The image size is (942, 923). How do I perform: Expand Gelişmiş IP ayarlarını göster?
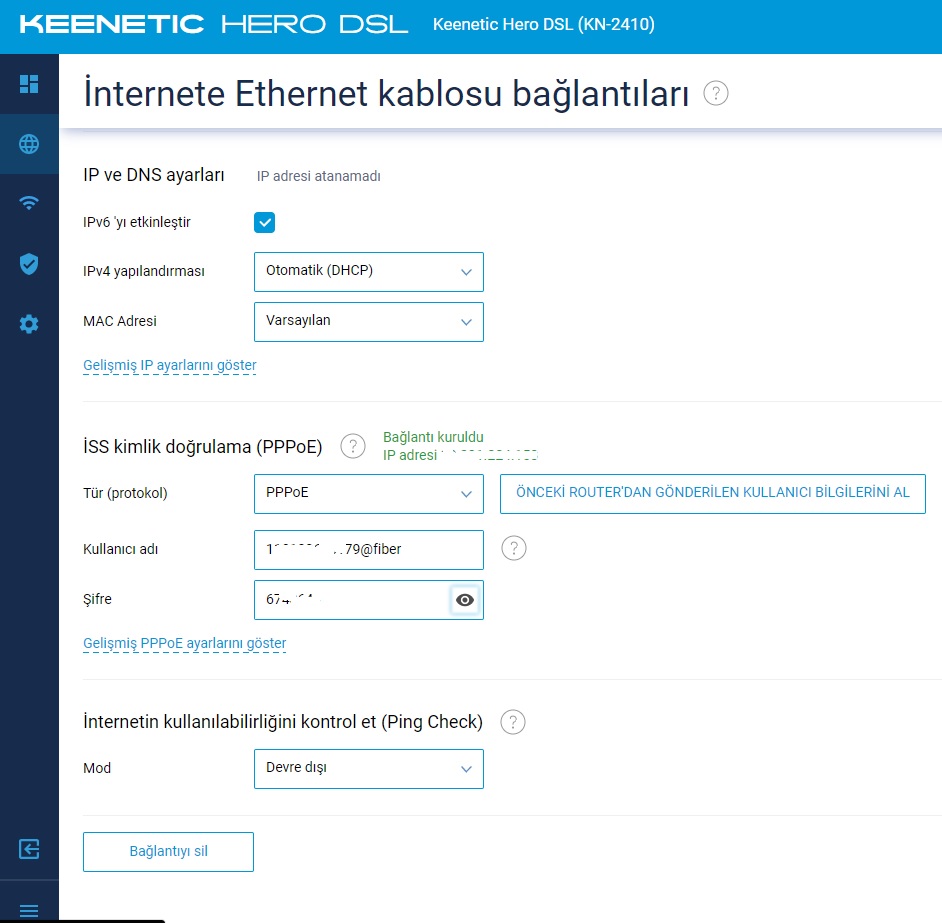pos(170,365)
